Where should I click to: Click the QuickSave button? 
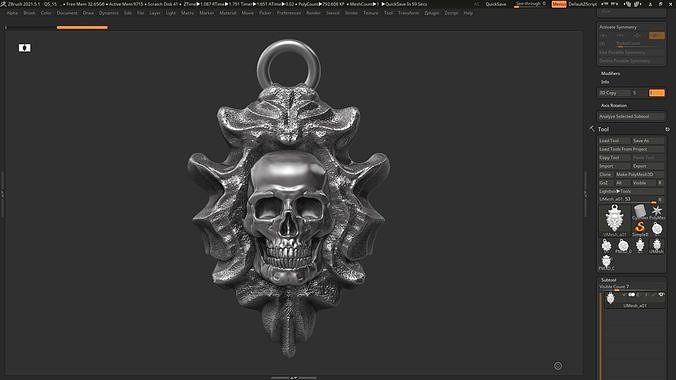pos(496,4)
